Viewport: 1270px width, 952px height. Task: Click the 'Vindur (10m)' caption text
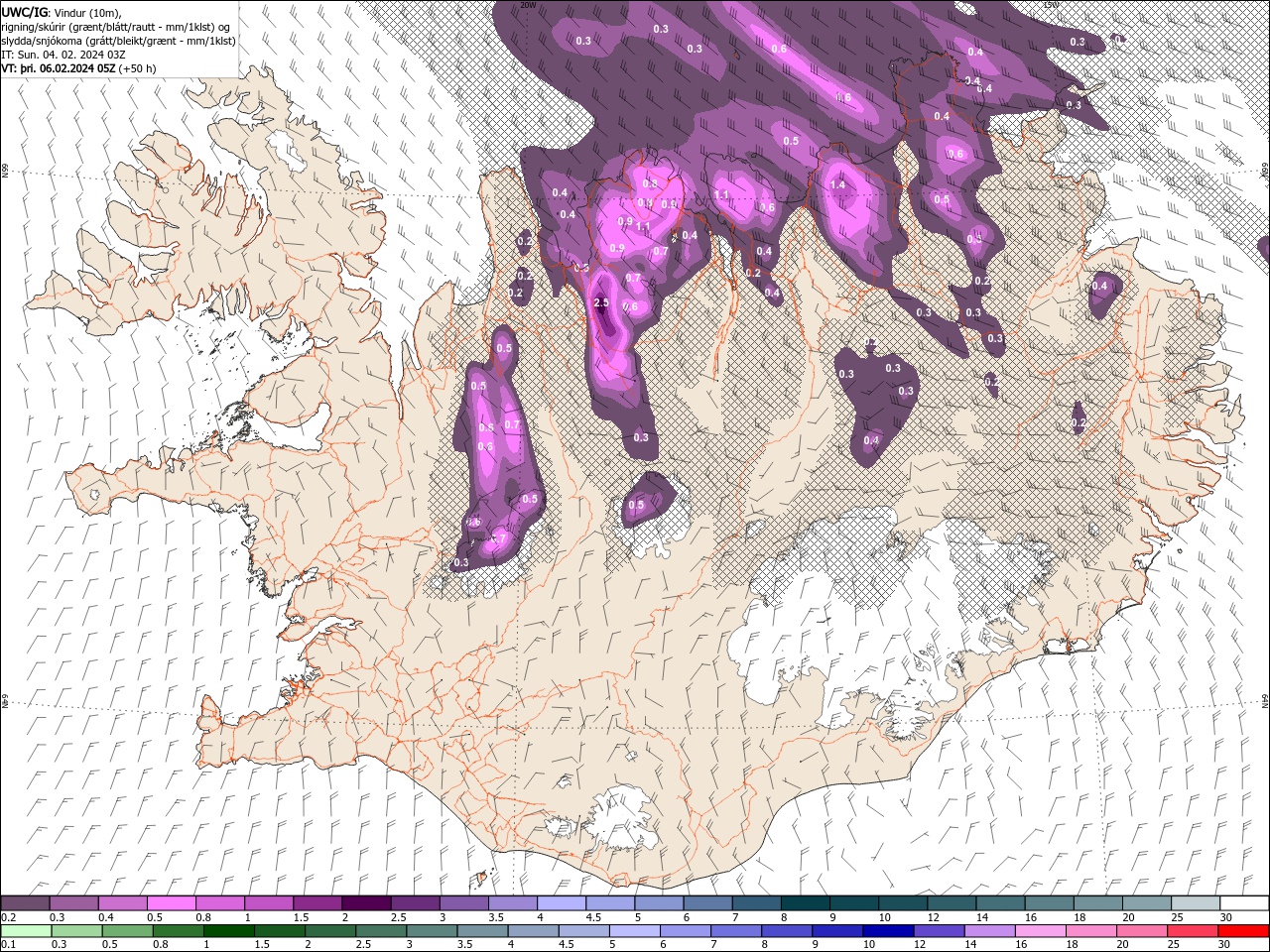87,12
